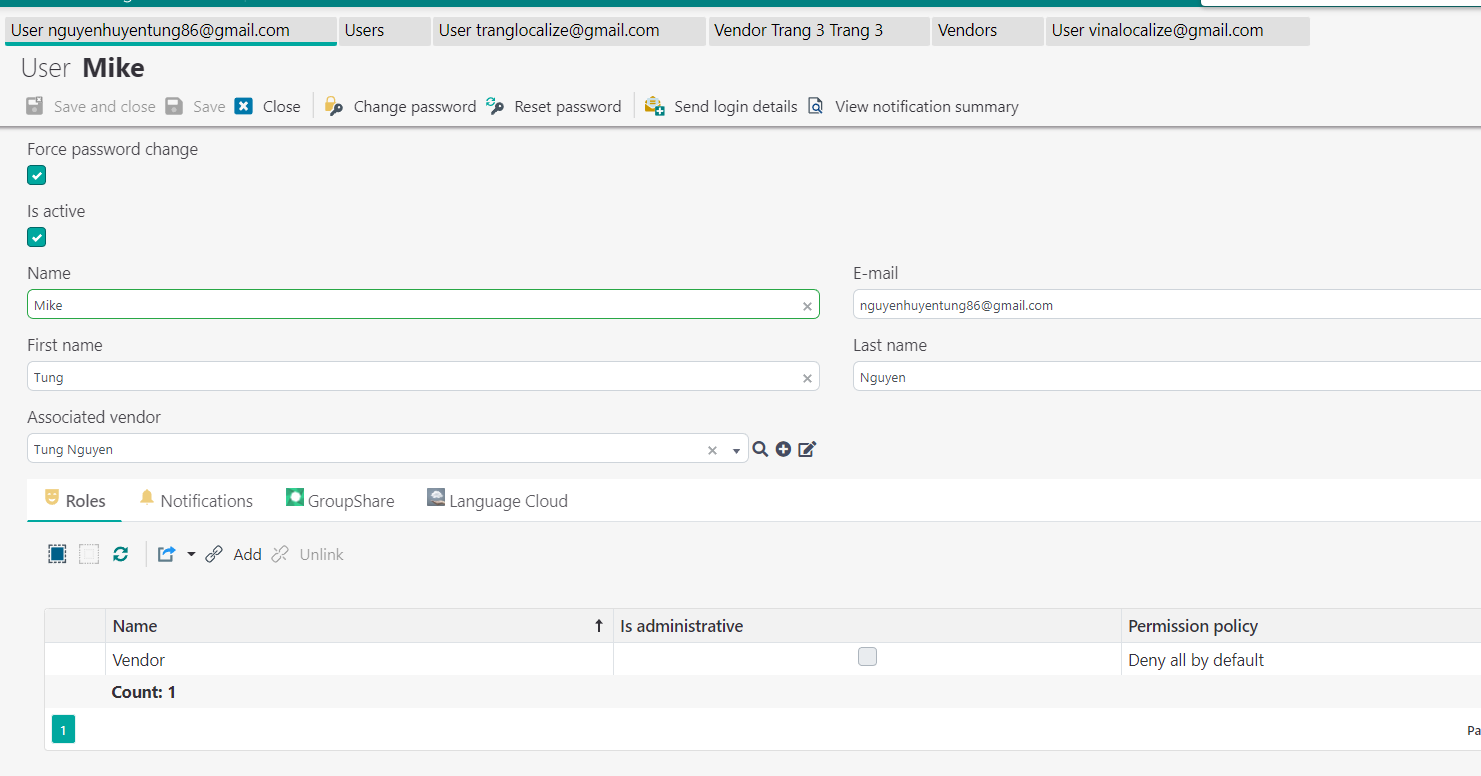This screenshot has width=1481, height=776.
Task: Click the Count: 1 summary text
Action: tap(143, 692)
